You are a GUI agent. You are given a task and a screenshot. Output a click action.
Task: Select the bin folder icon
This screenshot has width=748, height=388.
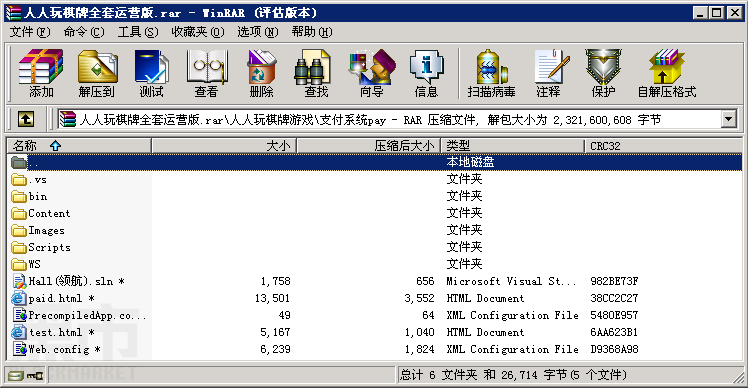tap(19, 196)
